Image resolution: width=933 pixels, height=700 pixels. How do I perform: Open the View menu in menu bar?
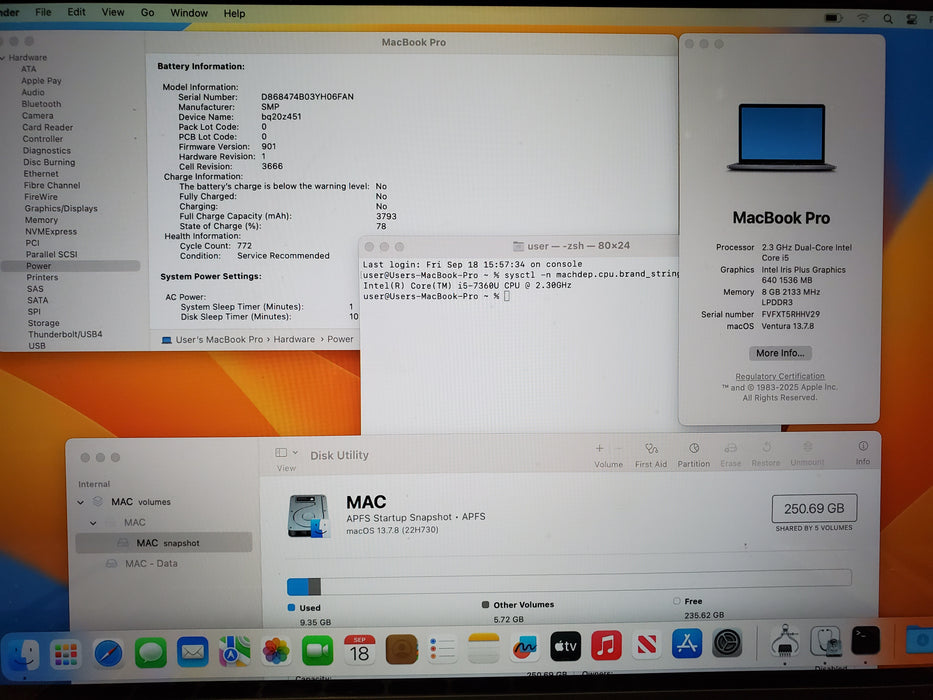click(x=113, y=12)
